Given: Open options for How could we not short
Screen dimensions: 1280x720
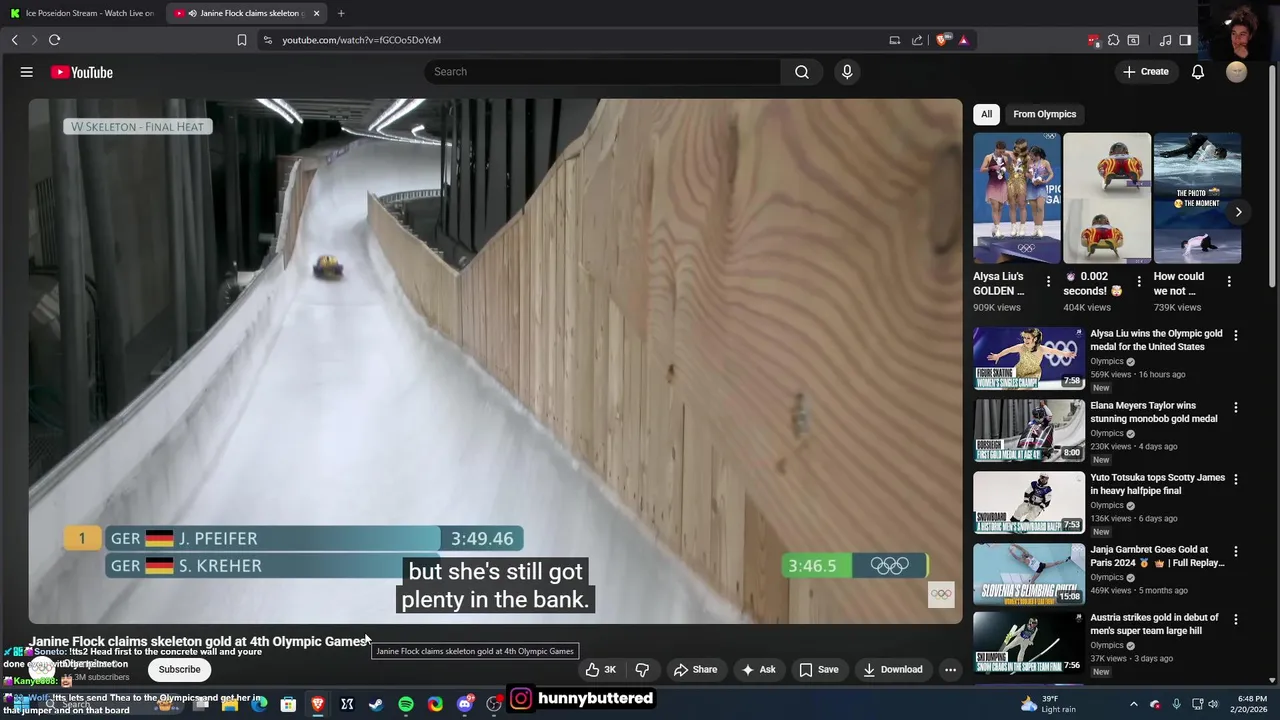Looking at the screenshot, I should tap(1229, 282).
